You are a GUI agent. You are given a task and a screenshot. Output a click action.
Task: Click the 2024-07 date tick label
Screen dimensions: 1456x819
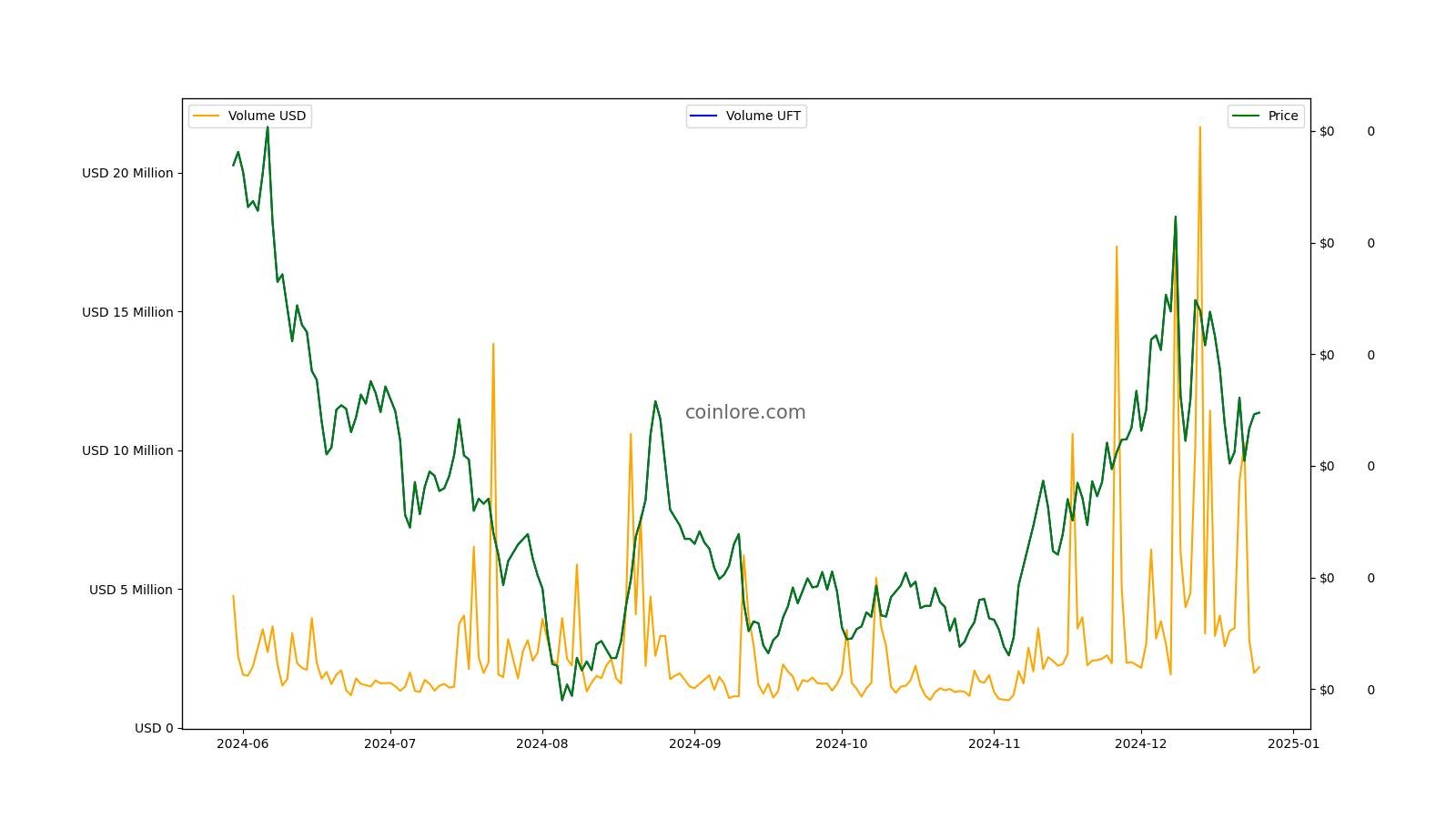(390, 743)
